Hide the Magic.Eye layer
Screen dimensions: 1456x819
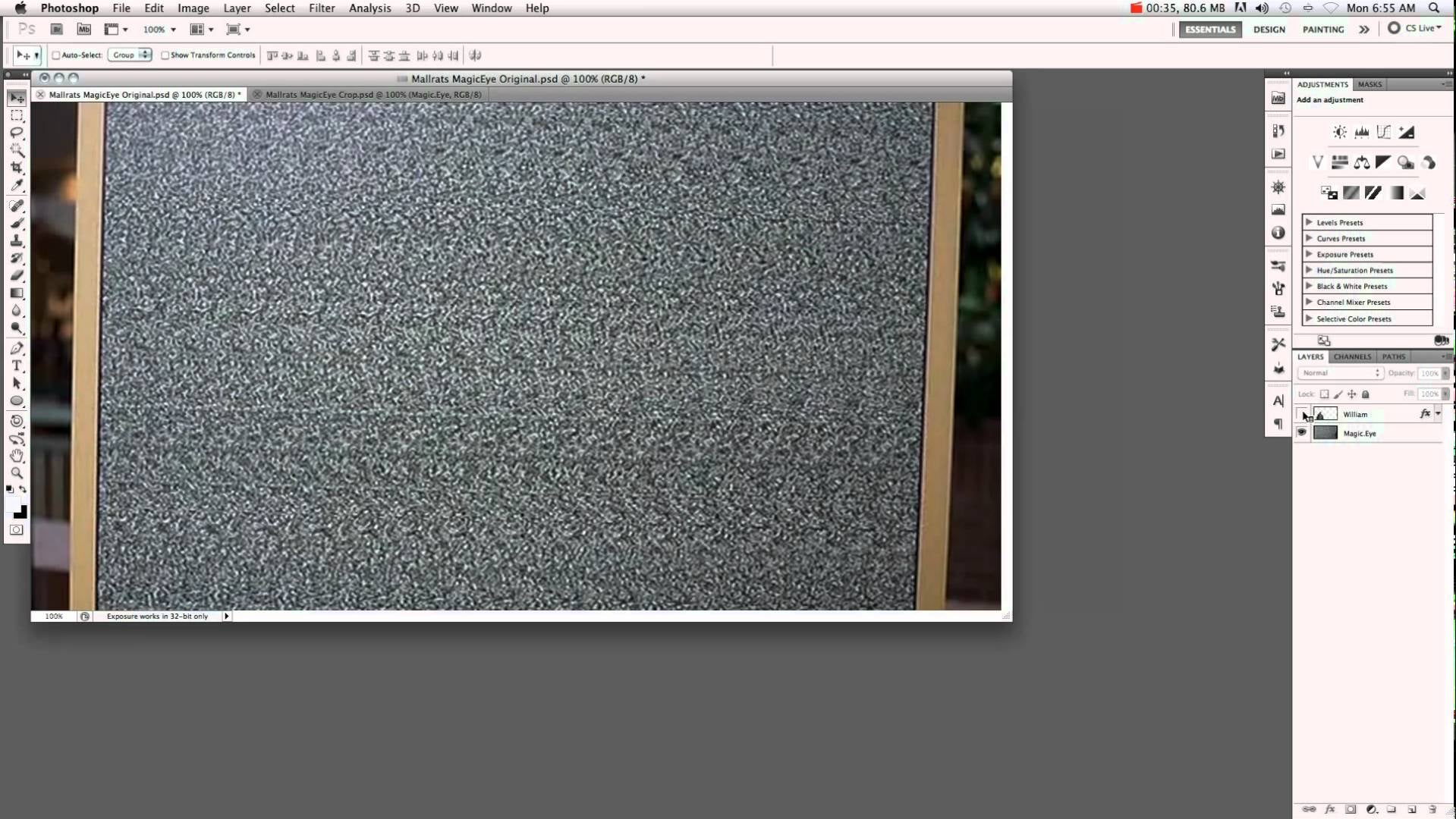tap(1302, 433)
